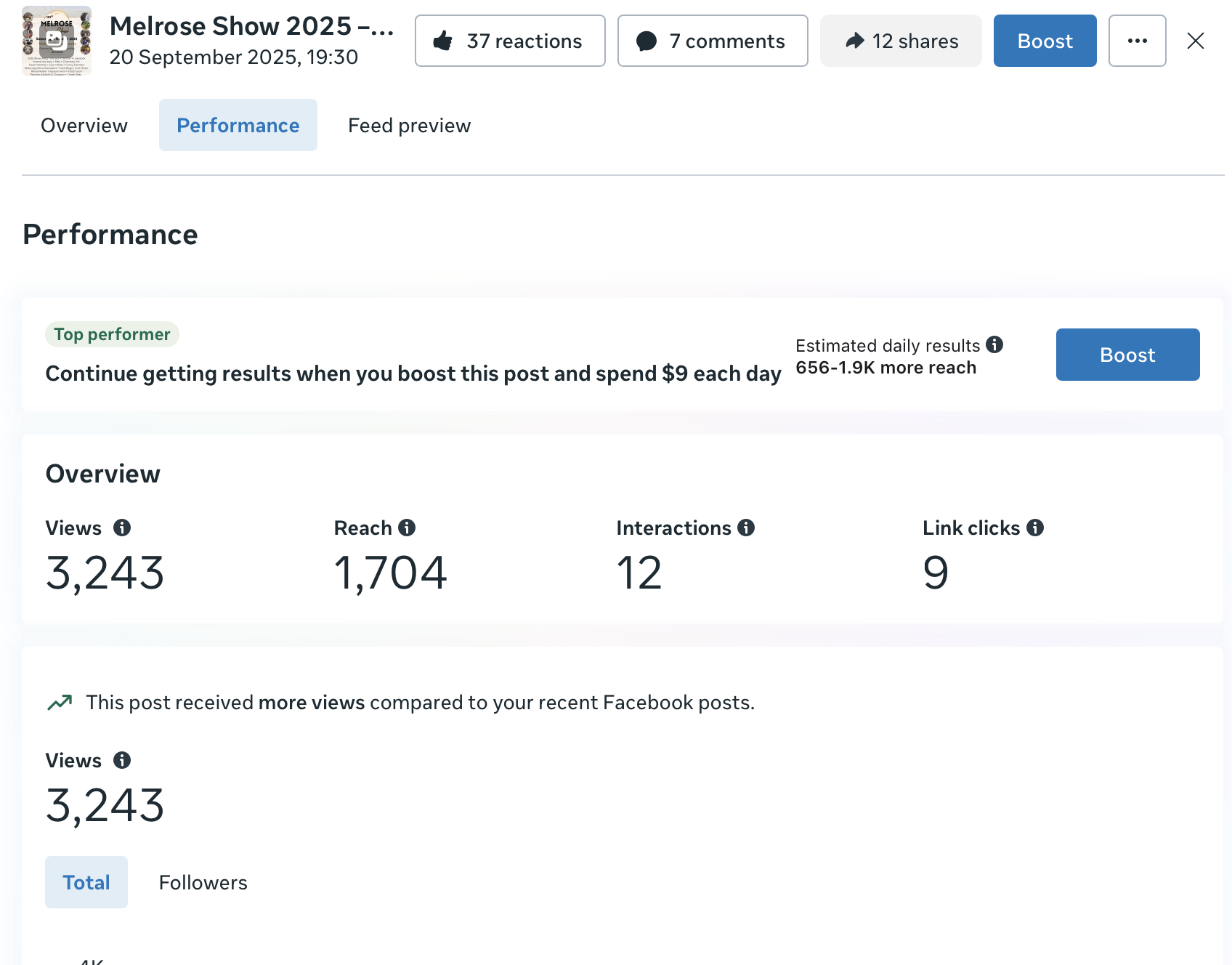The image size is (1232, 965).
Task: Close the post insights panel
Action: (1195, 41)
